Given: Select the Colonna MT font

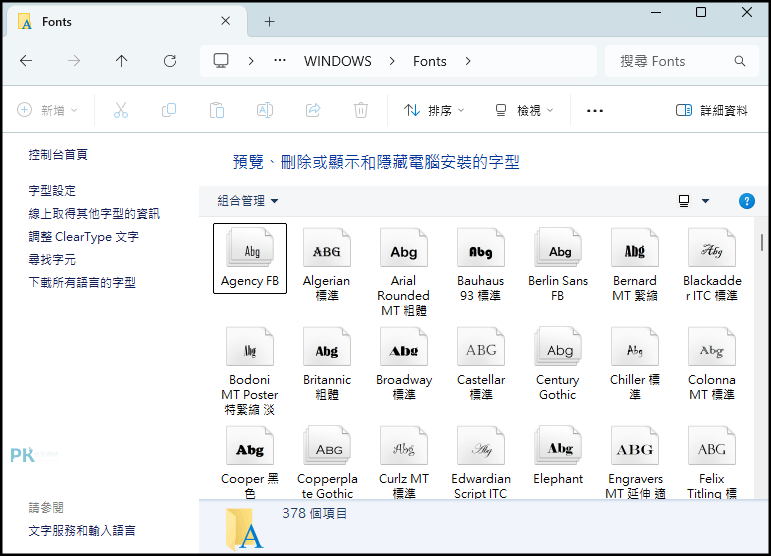Looking at the screenshot, I should coord(712,365).
